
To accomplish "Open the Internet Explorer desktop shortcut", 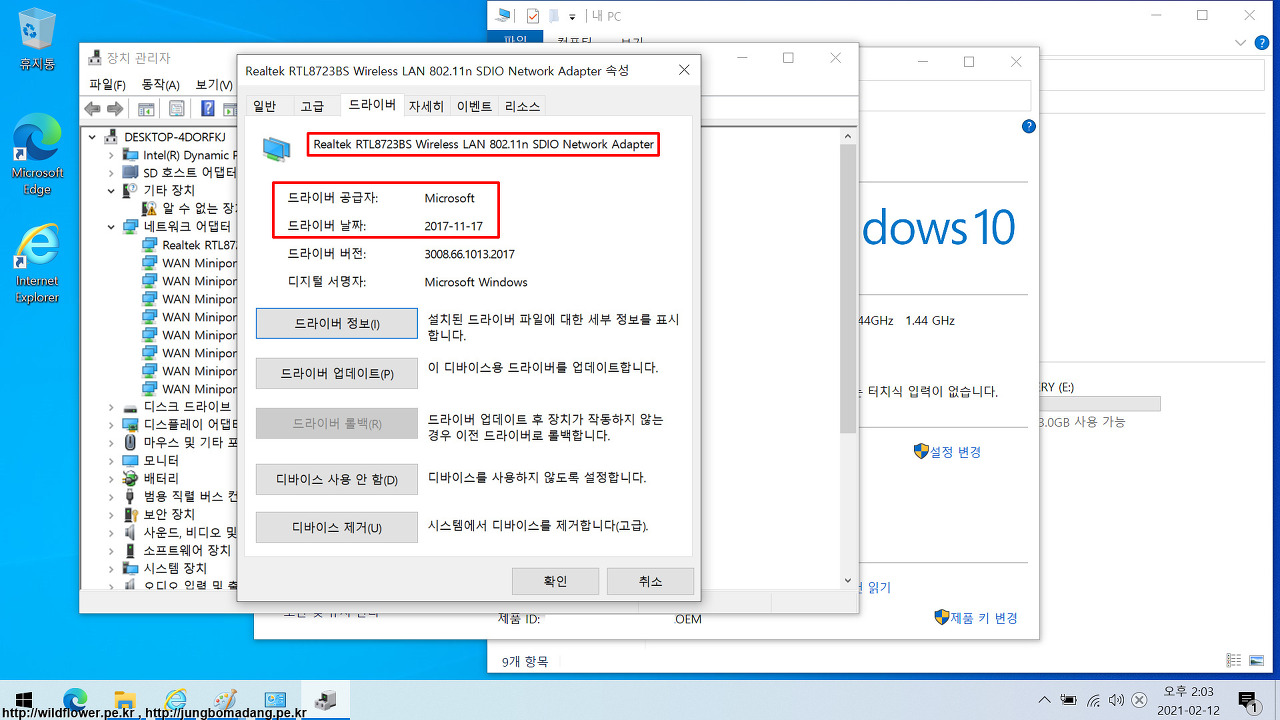I will (x=37, y=262).
